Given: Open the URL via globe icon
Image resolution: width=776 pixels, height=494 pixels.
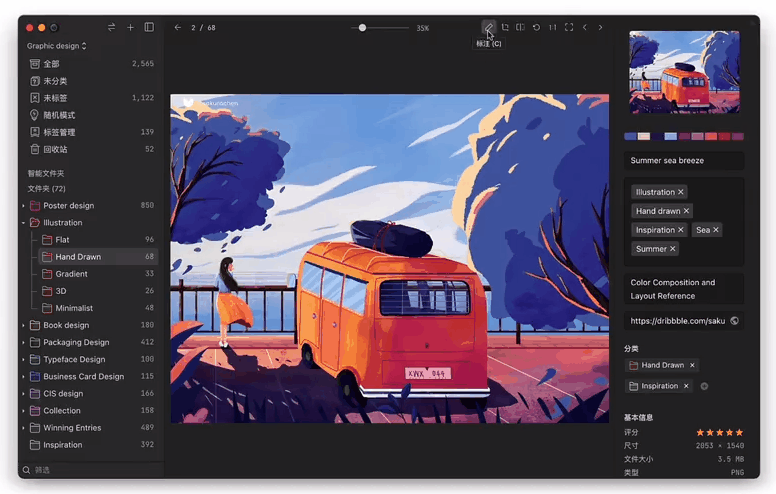Looking at the screenshot, I should pyautogui.click(x=735, y=321).
